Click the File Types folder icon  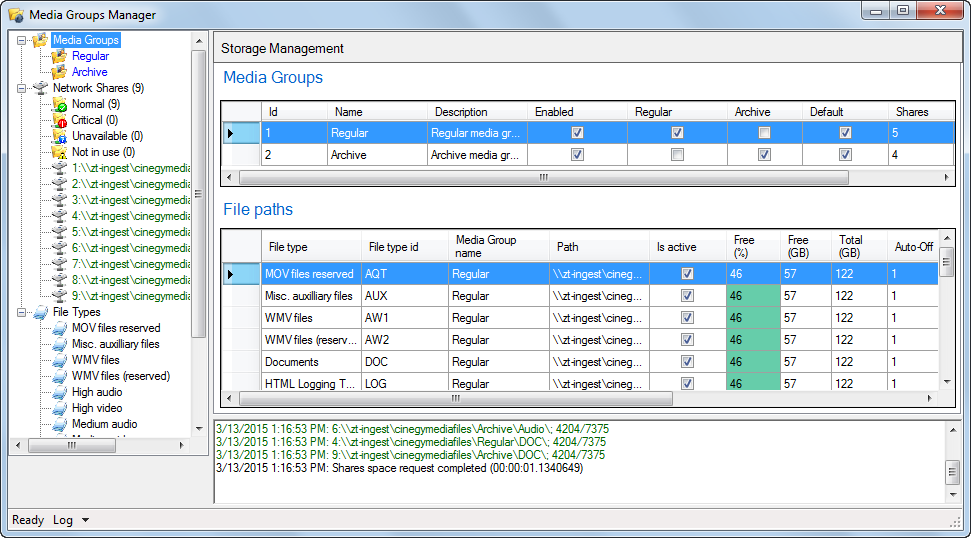click(x=40, y=312)
